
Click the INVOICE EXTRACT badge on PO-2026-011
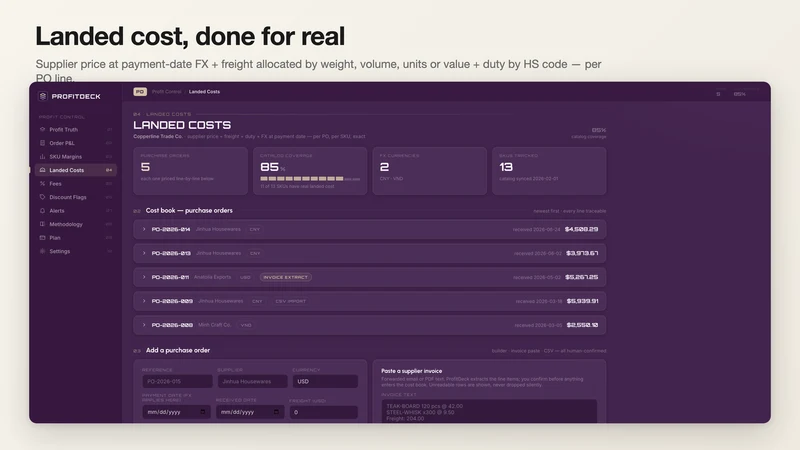click(286, 277)
